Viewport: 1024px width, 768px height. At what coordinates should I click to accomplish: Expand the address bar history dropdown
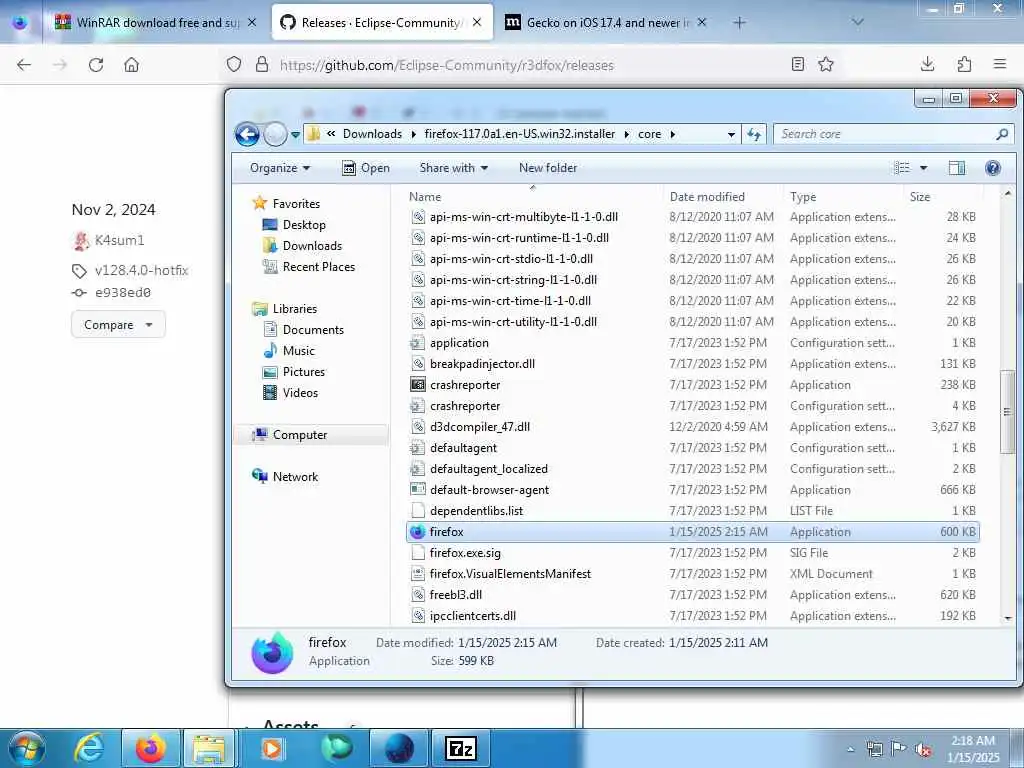point(731,135)
